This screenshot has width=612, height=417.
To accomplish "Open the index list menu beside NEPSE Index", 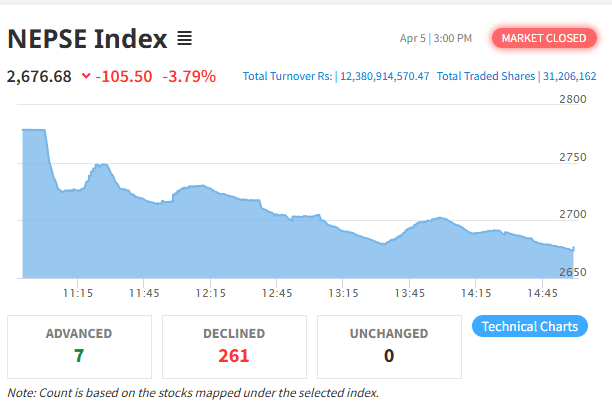I will click(x=184, y=39).
